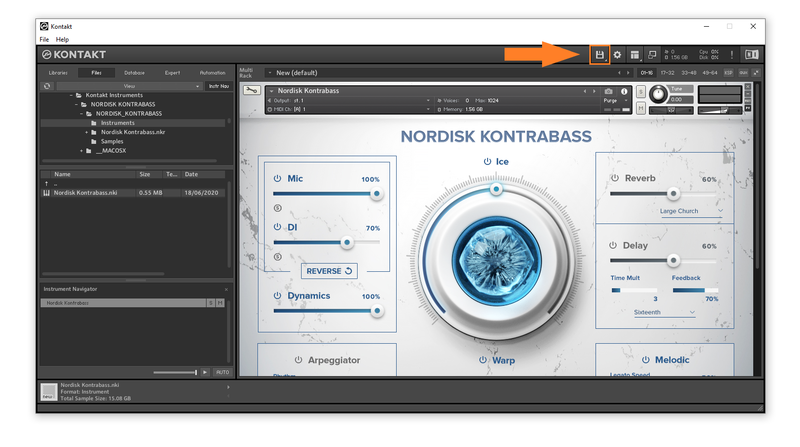Toggle the Arpeggiator power button

click(298, 360)
